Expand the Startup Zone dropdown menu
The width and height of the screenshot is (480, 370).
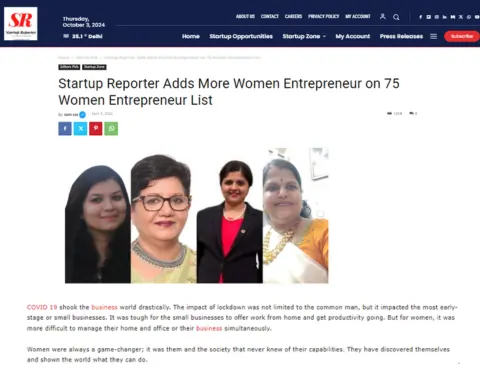304,36
